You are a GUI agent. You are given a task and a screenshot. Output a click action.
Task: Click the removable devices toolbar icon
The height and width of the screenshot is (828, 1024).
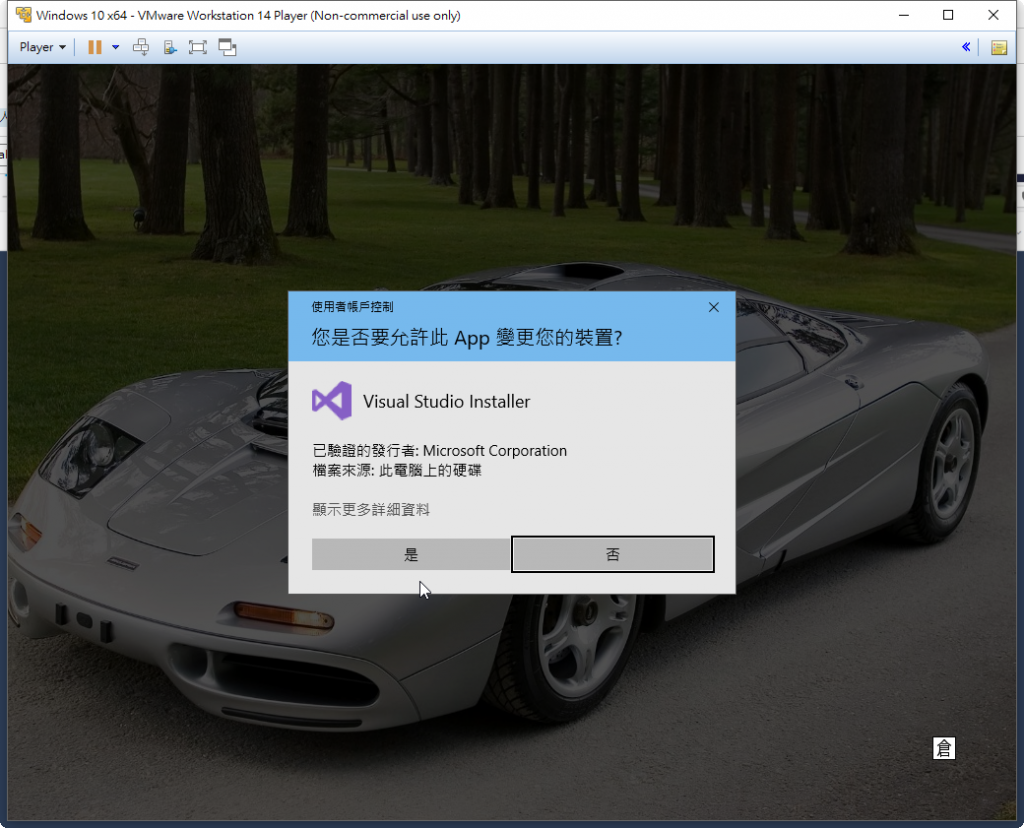click(x=170, y=47)
